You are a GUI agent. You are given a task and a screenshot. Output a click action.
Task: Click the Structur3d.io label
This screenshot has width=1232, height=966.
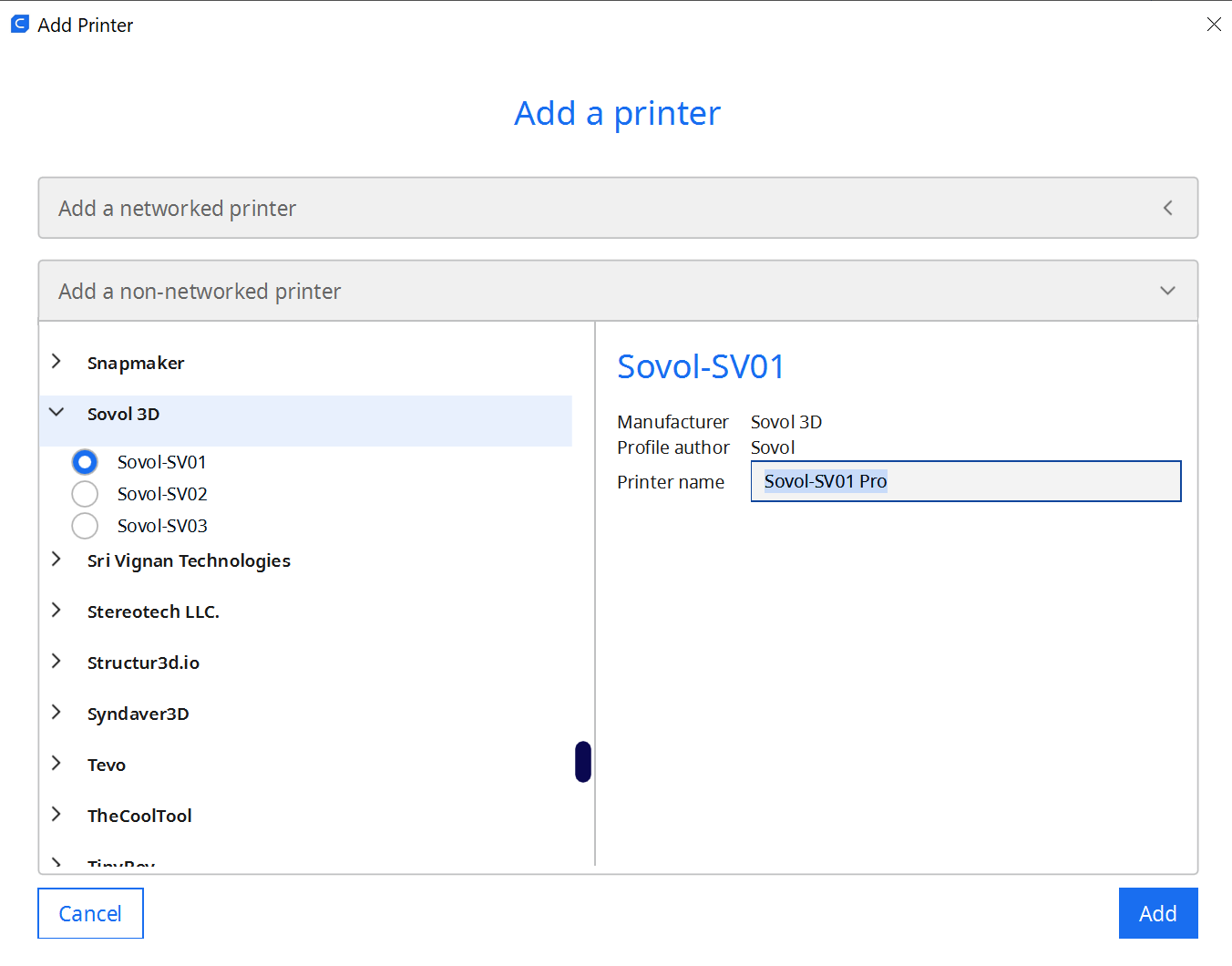tap(143, 663)
